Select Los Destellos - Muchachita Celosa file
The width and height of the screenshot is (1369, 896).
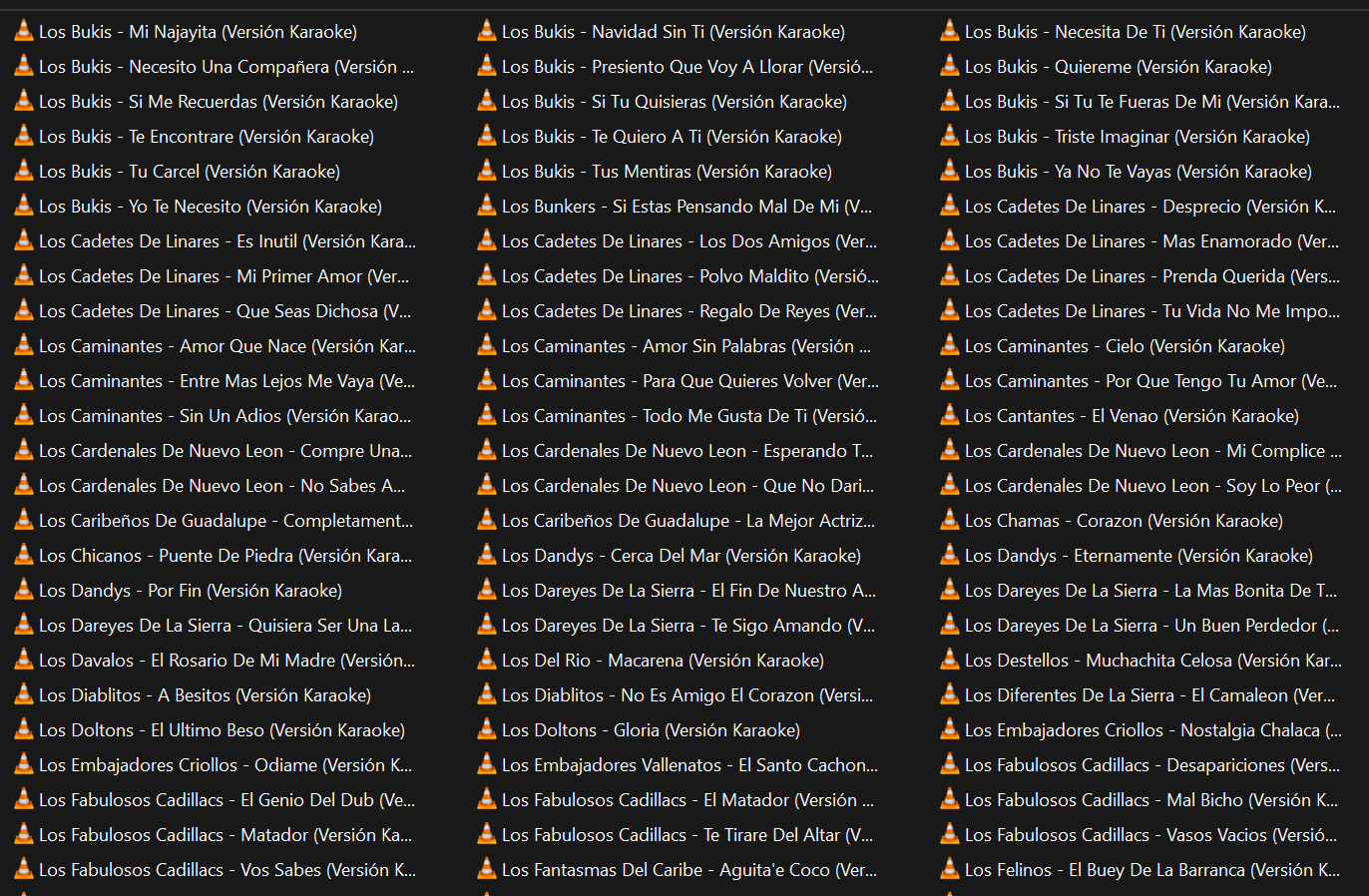coord(1152,661)
